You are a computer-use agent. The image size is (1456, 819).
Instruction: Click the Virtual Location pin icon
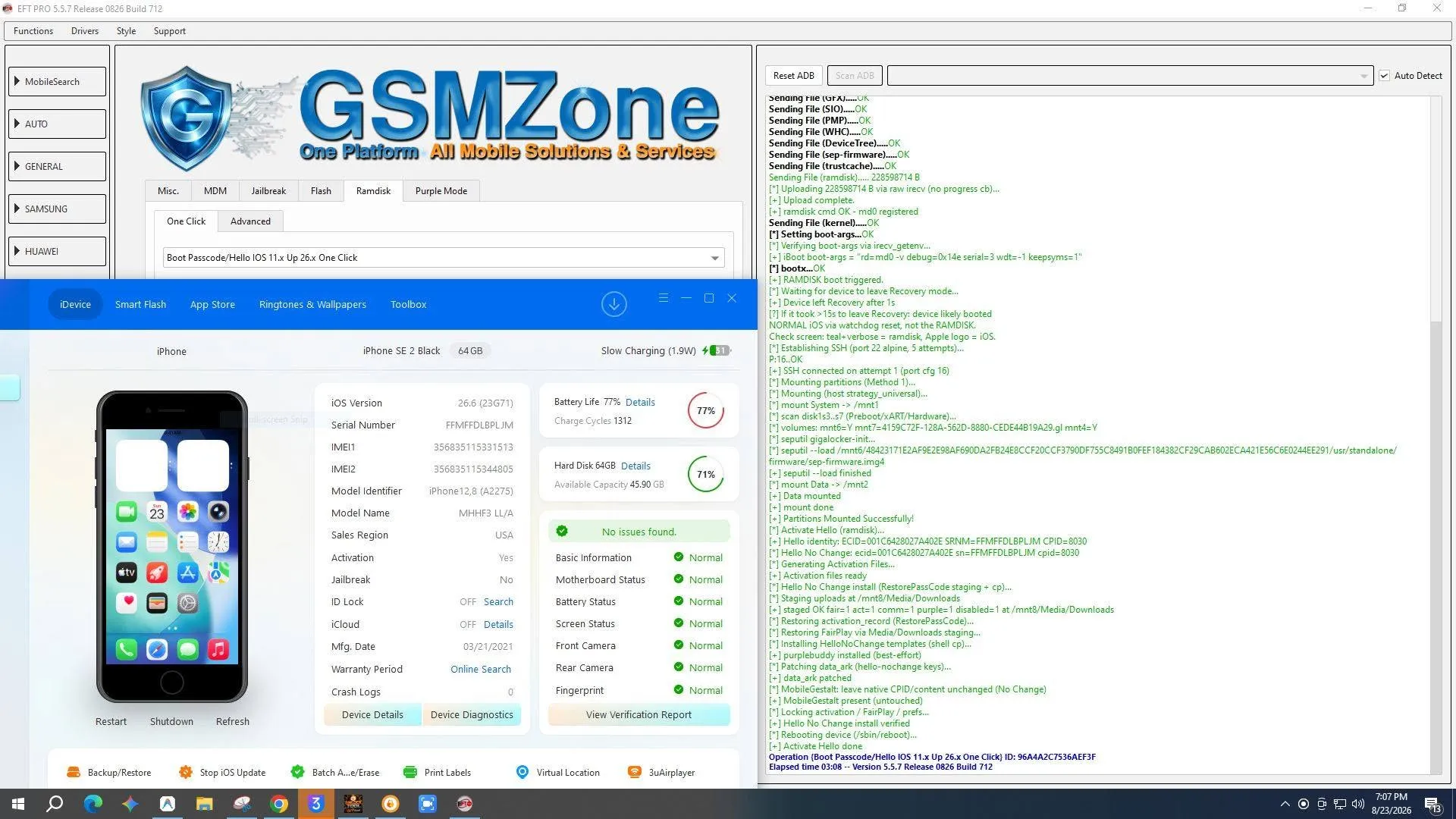(522, 772)
